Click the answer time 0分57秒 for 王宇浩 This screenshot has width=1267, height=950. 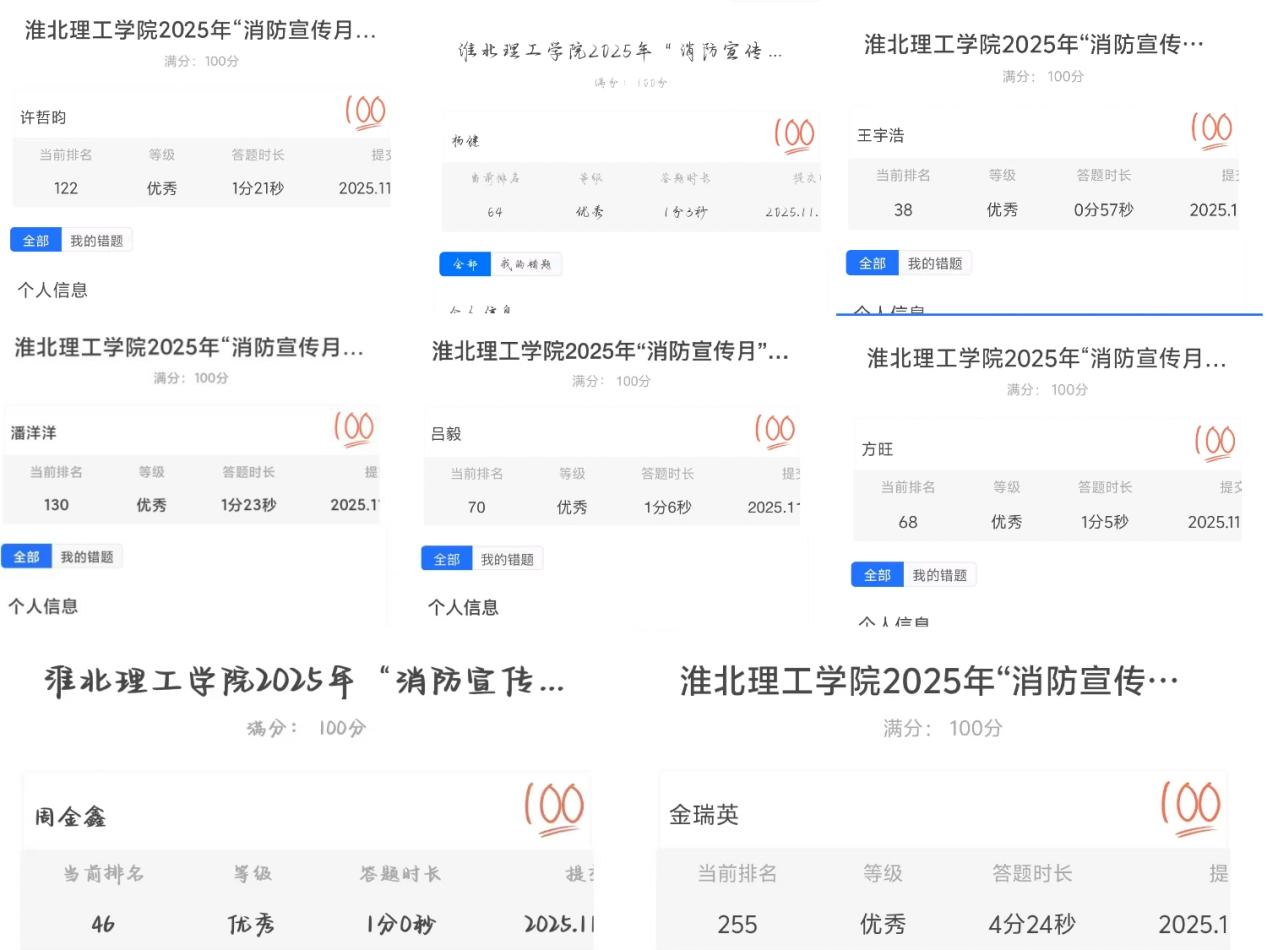pos(1104,210)
